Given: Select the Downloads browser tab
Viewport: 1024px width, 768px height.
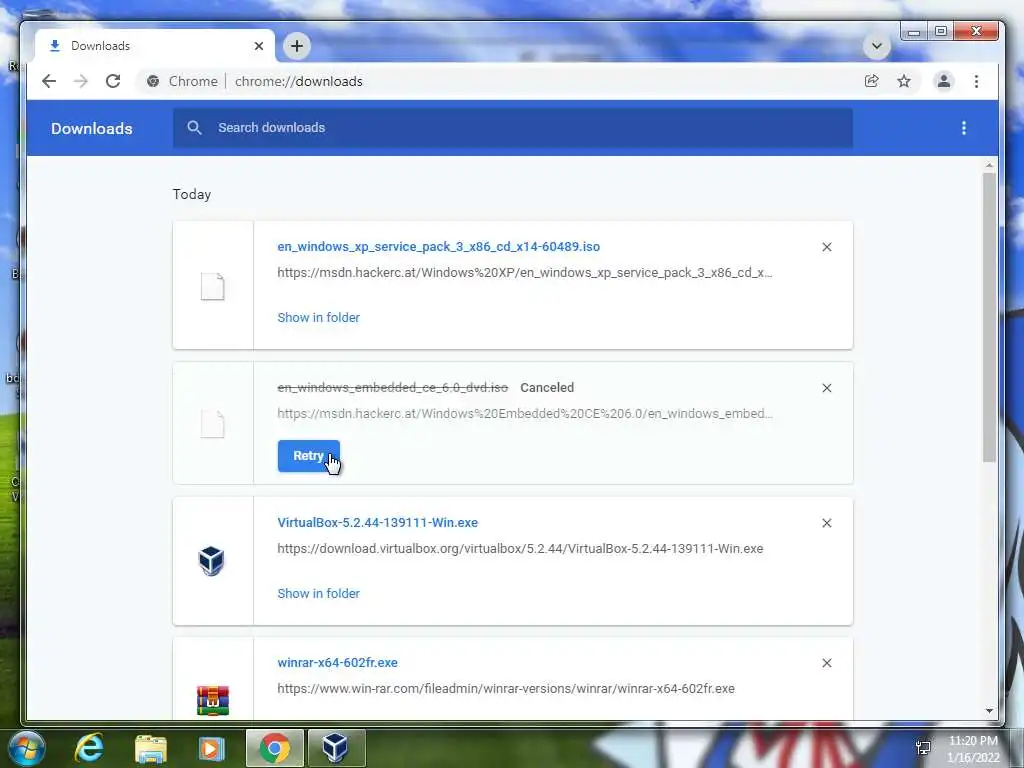Looking at the screenshot, I should pyautogui.click(x=154, y=46).
